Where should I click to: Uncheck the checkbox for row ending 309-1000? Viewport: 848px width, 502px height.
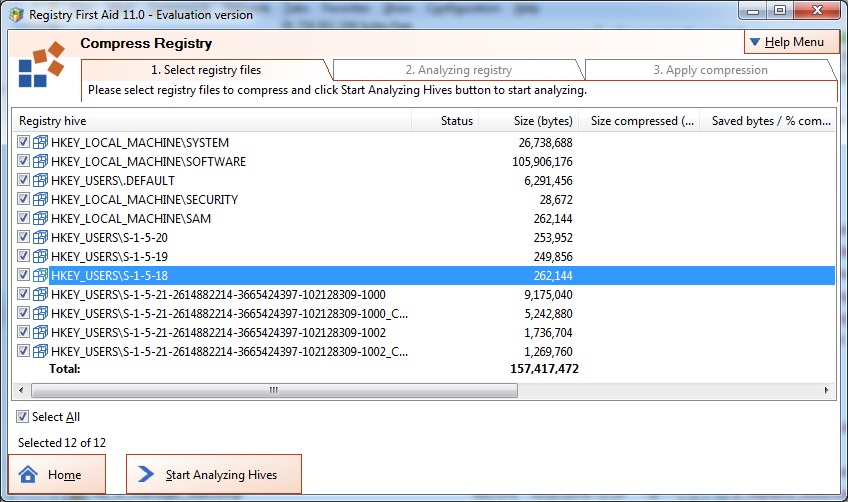point(23,294)
